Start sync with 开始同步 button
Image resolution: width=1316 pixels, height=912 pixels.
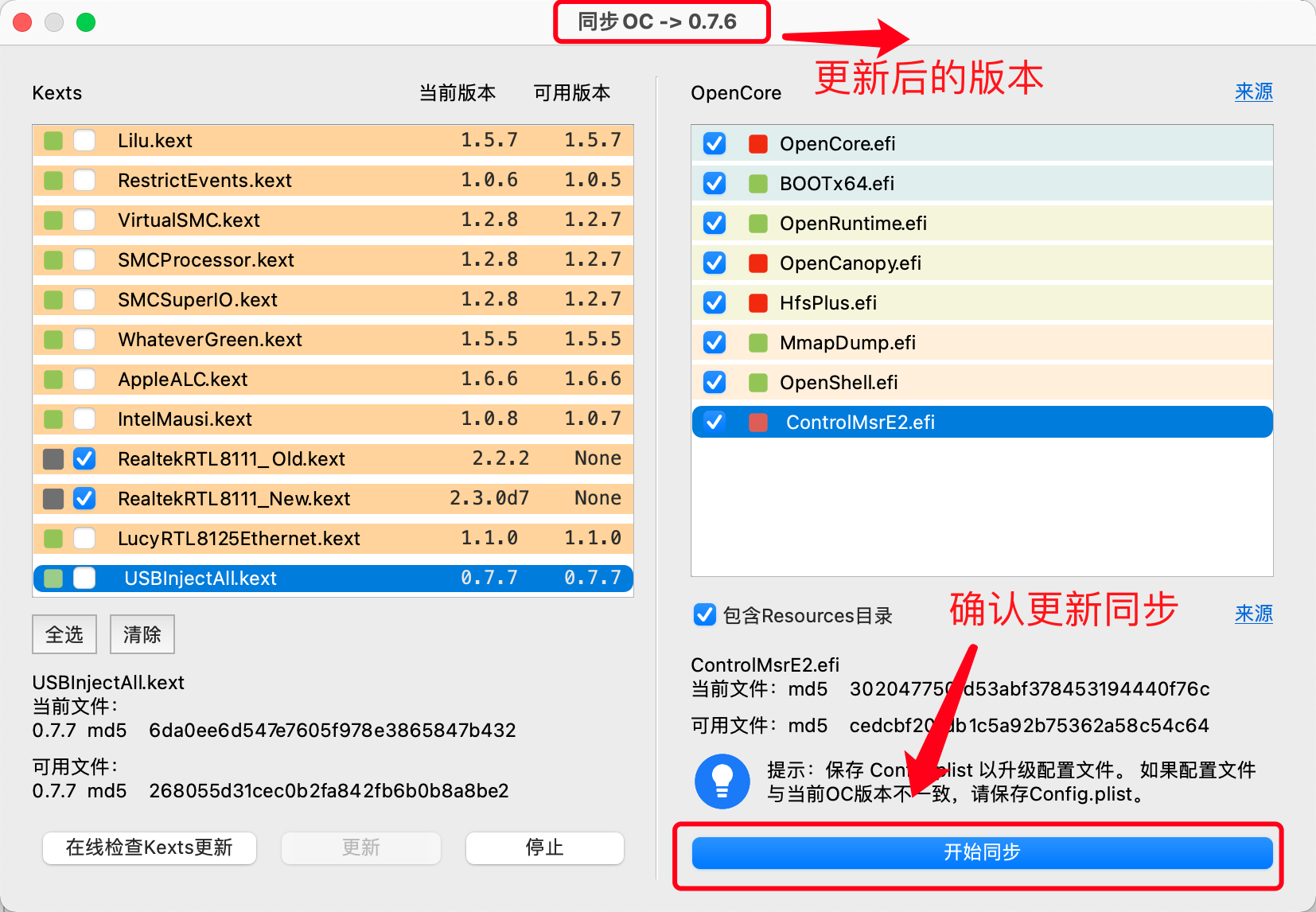(983, 852)
